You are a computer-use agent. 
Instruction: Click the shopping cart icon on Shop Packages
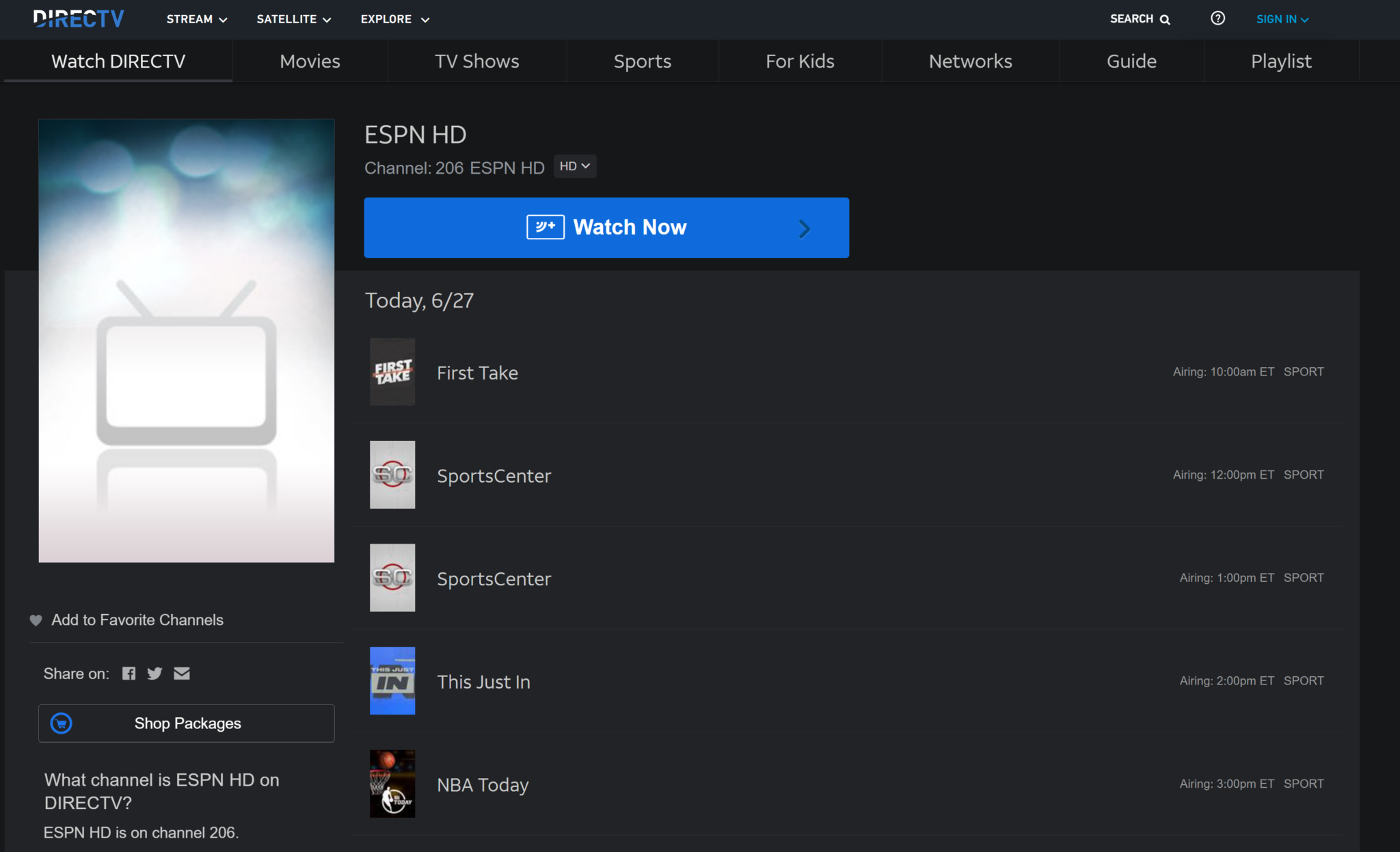[x=60, y=723]
